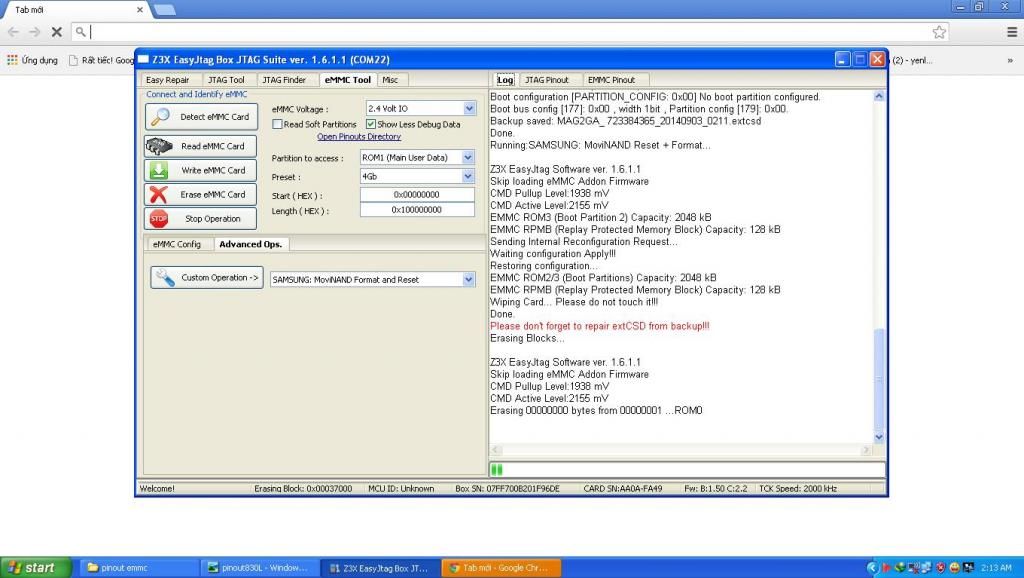Click Chrome's bookmark star icon

coord(939,32)
